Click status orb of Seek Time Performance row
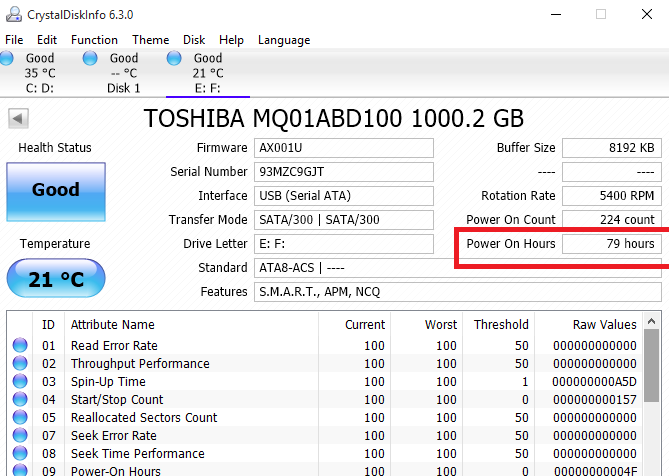Screen dimensions: 669x476 coord(20,453)
